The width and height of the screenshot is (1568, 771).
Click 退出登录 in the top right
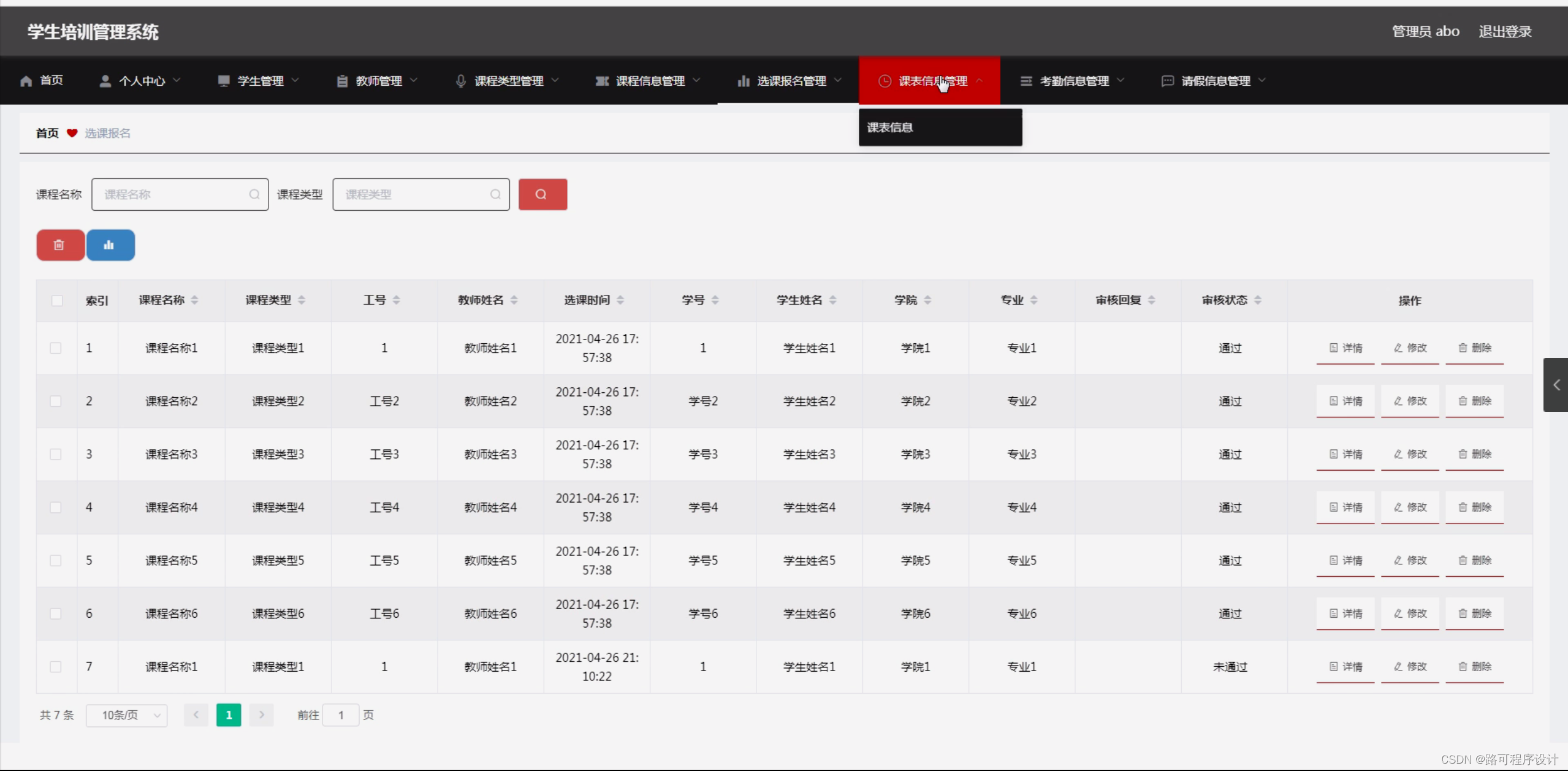(1505, 31)
